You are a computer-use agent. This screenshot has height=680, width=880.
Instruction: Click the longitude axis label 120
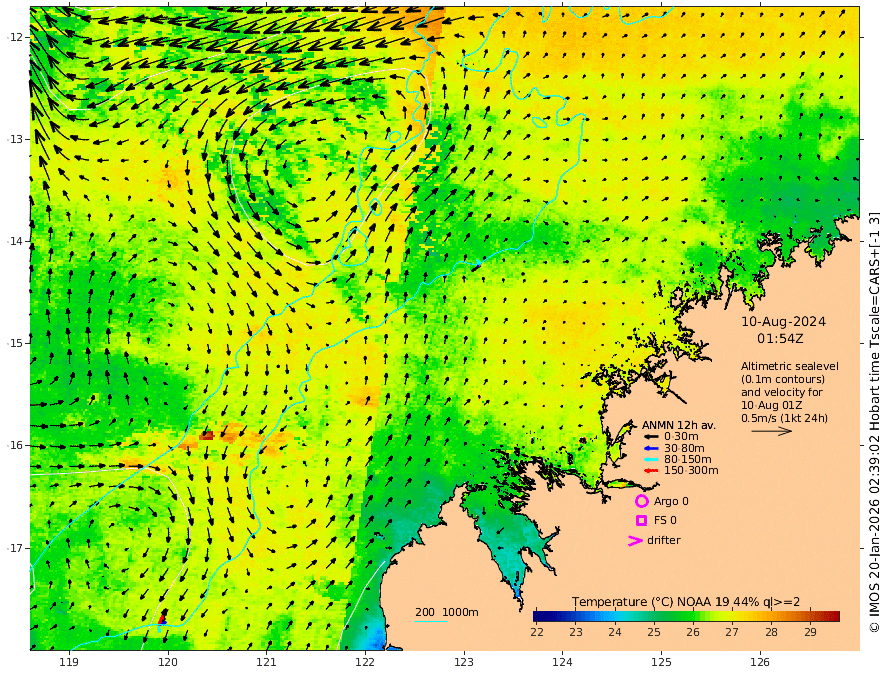coord(168,662)
